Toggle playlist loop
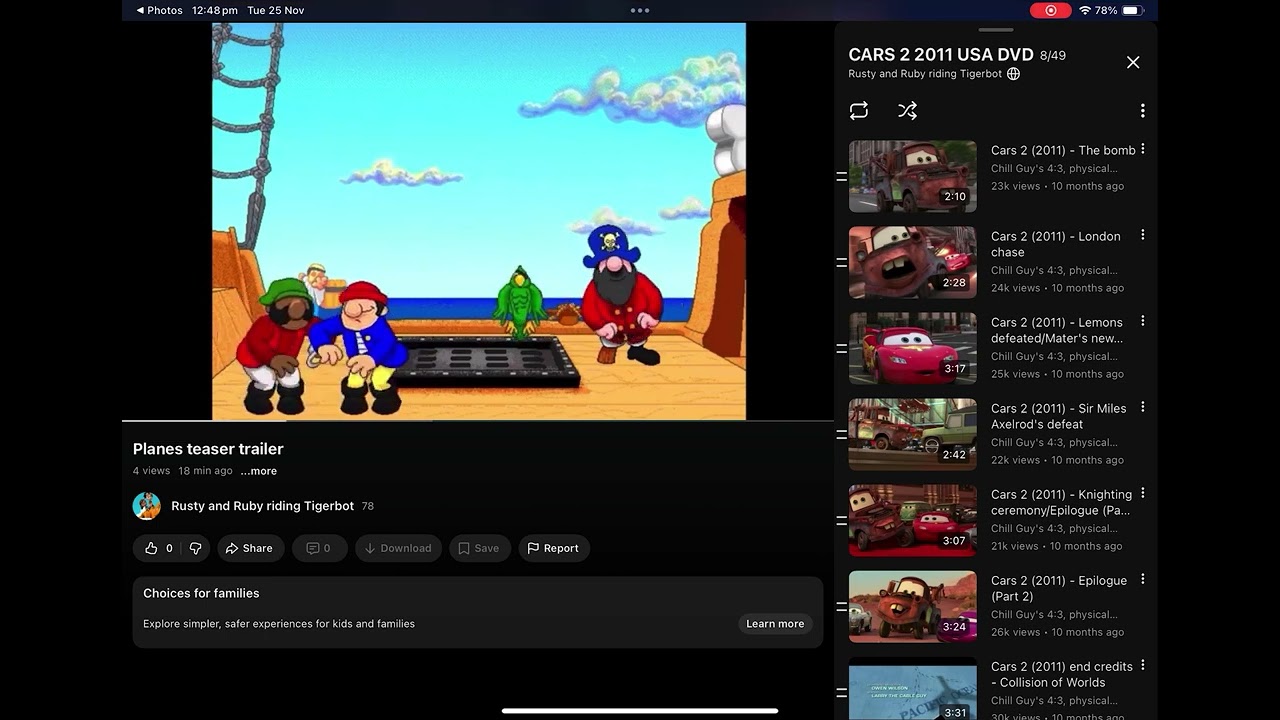The height and width of the screenshot is (720, 1280). 859,111
